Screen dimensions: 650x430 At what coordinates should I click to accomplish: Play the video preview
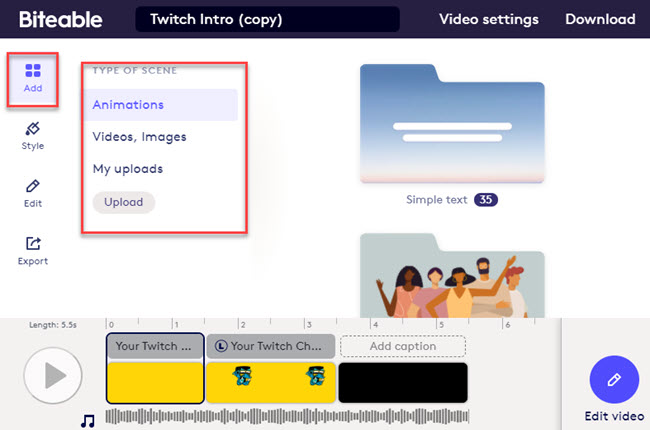[x=52, y=376]
